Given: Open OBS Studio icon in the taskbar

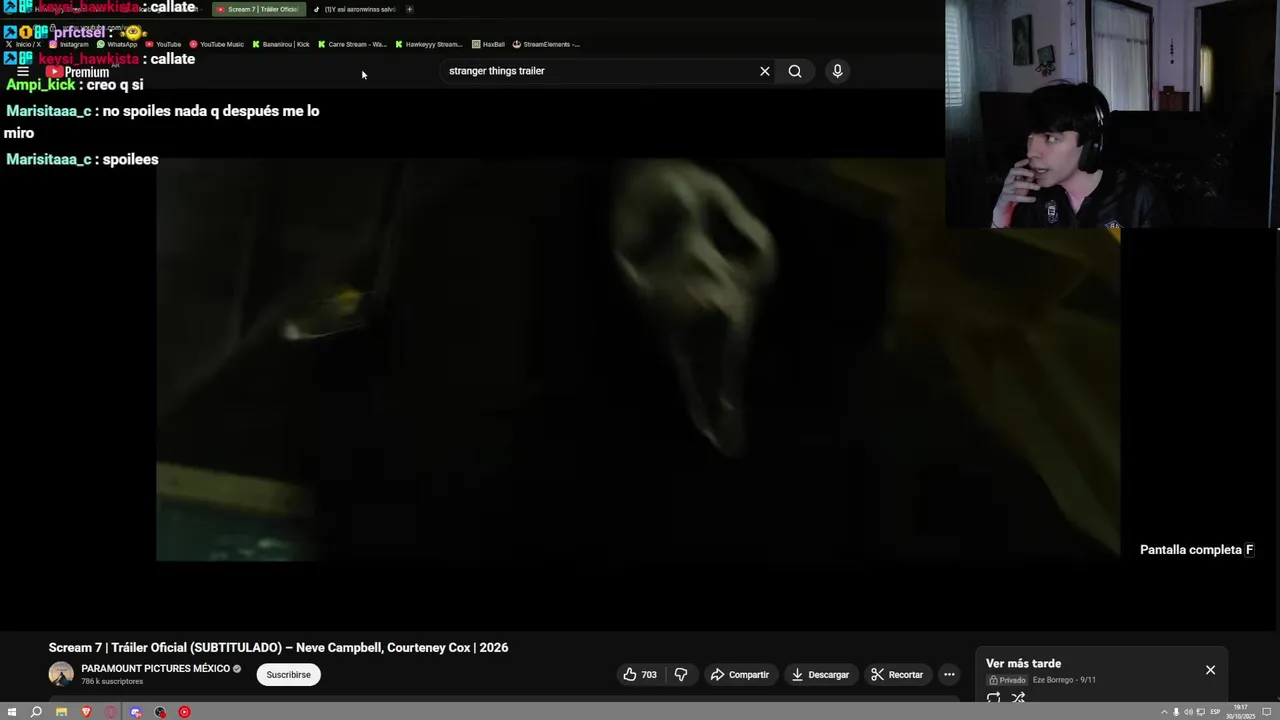Looking at the screenshot, I should pos(160,712).
